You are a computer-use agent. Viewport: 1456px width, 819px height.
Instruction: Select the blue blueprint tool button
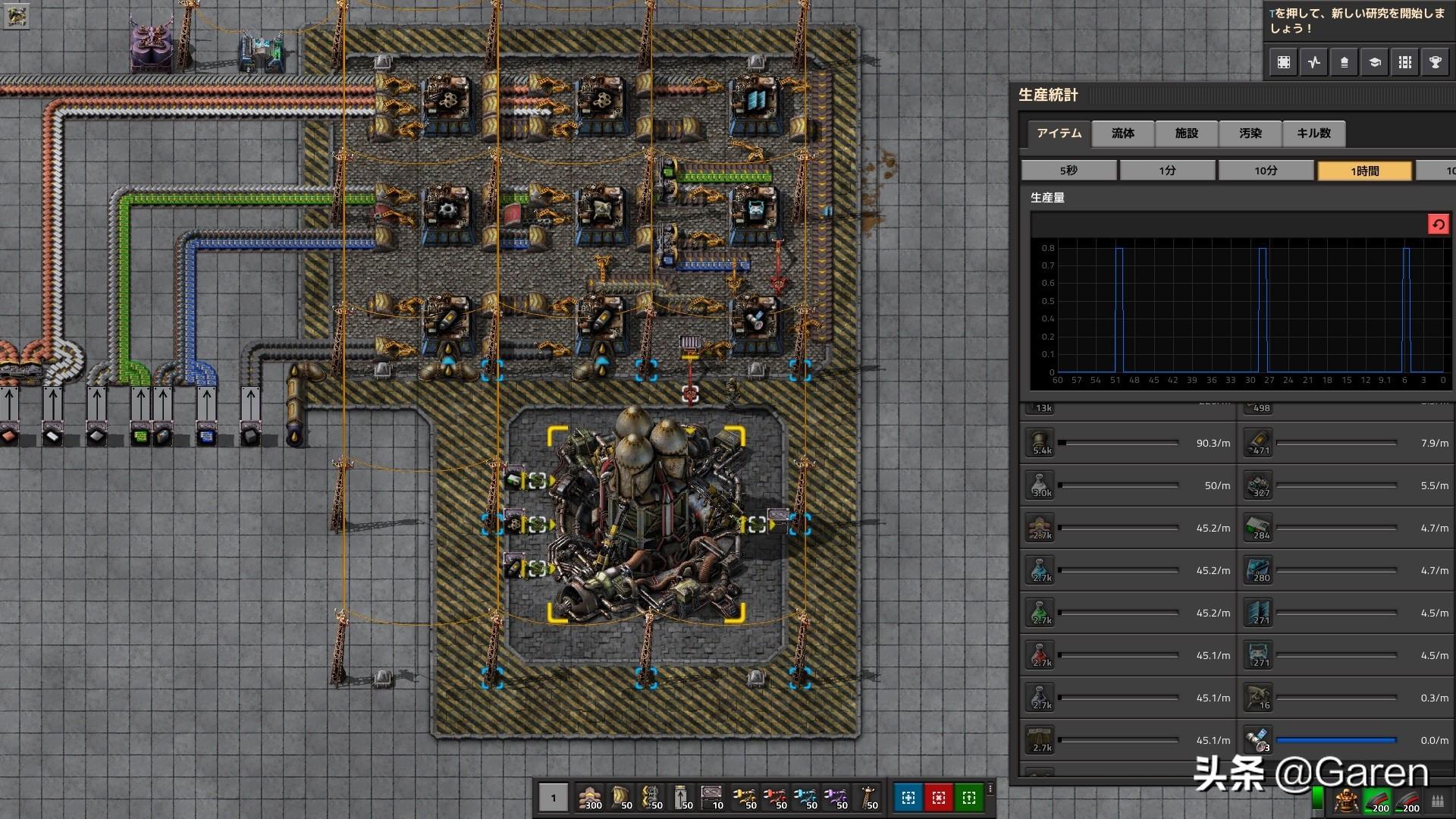click(x=908, y=797)
